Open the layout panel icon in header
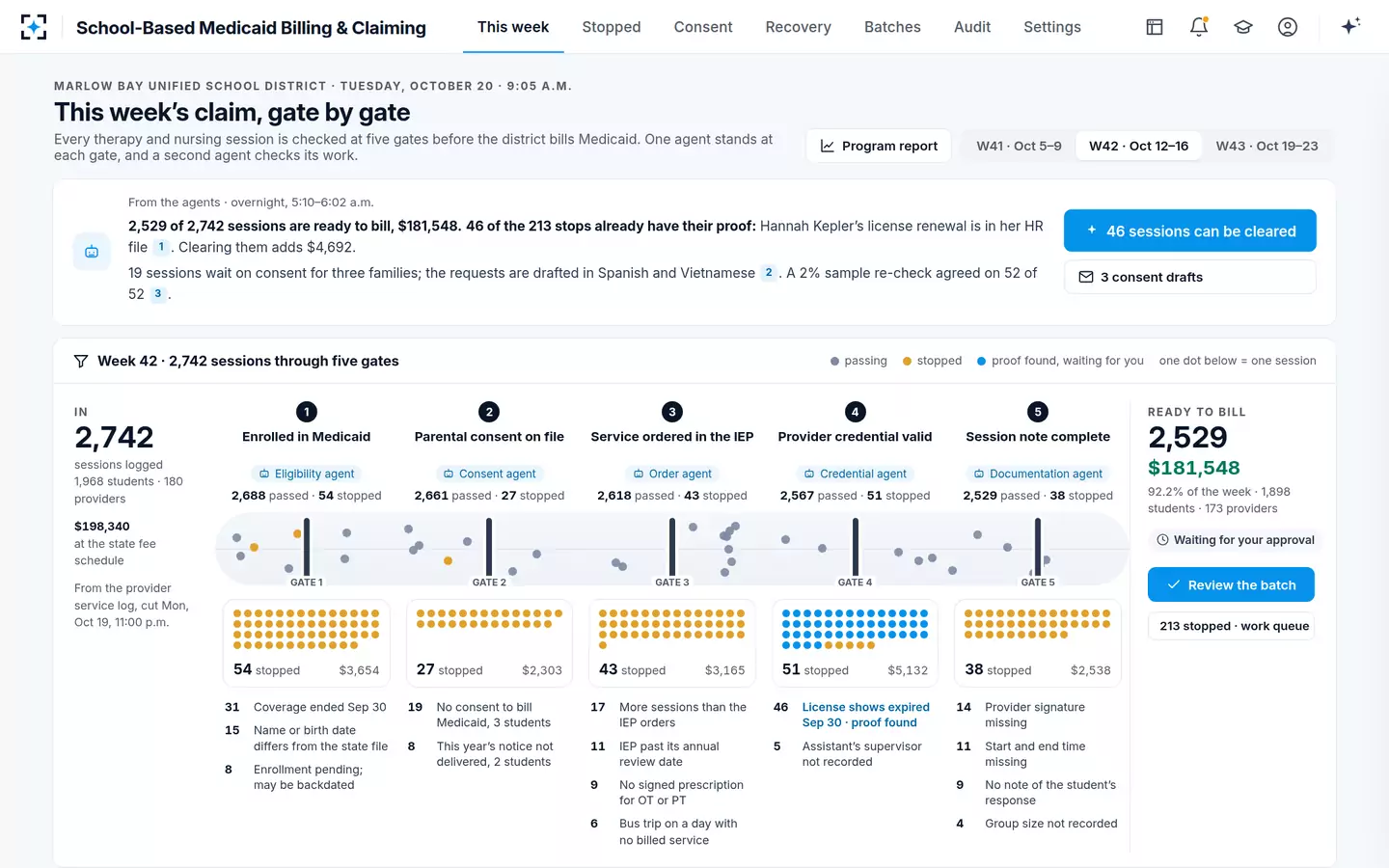This screenshot has height=868, width=1389. coord(1155,27)
